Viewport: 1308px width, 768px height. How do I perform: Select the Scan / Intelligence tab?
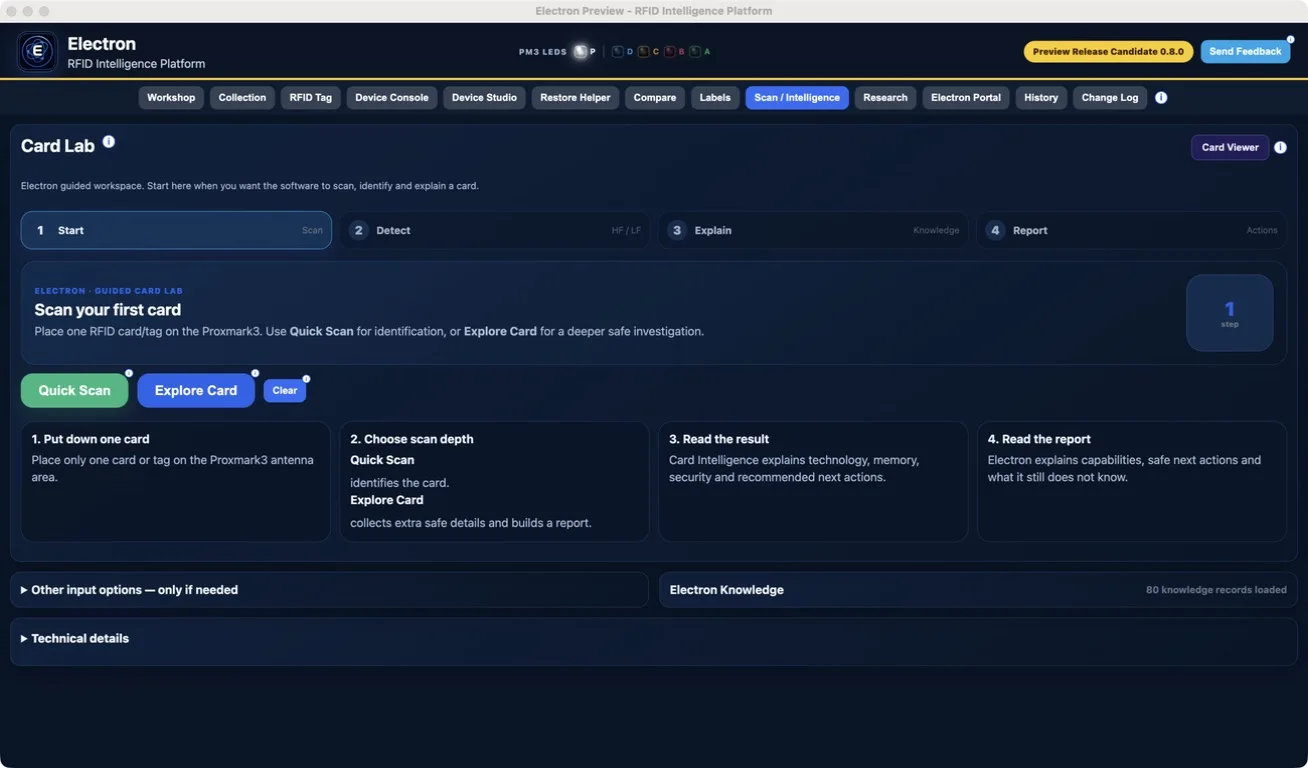pyautogui.click(x=797, y=98)
